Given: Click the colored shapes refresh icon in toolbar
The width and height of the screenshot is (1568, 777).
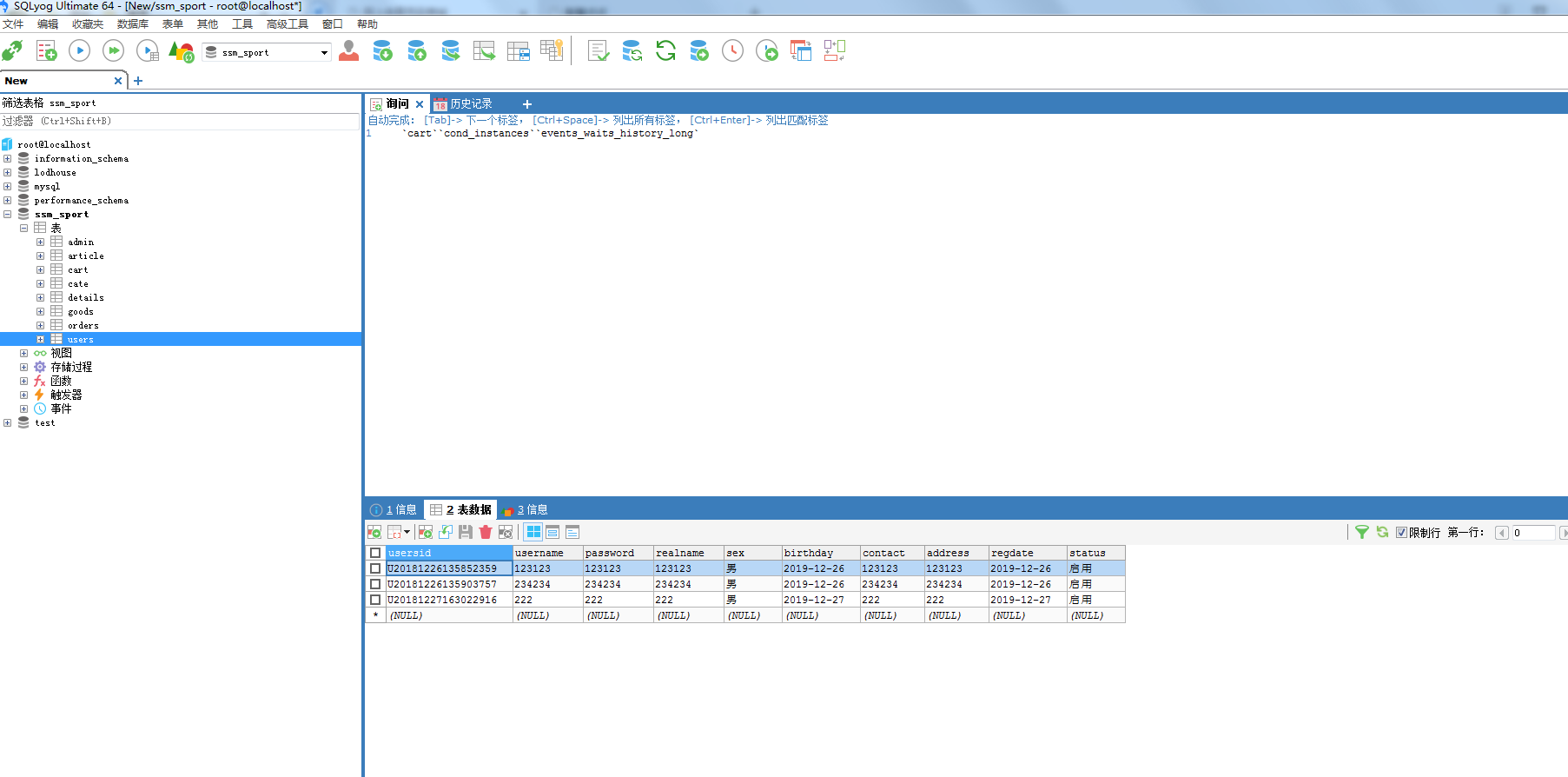Looking at the screenshot, I should [x=181, y=51].
